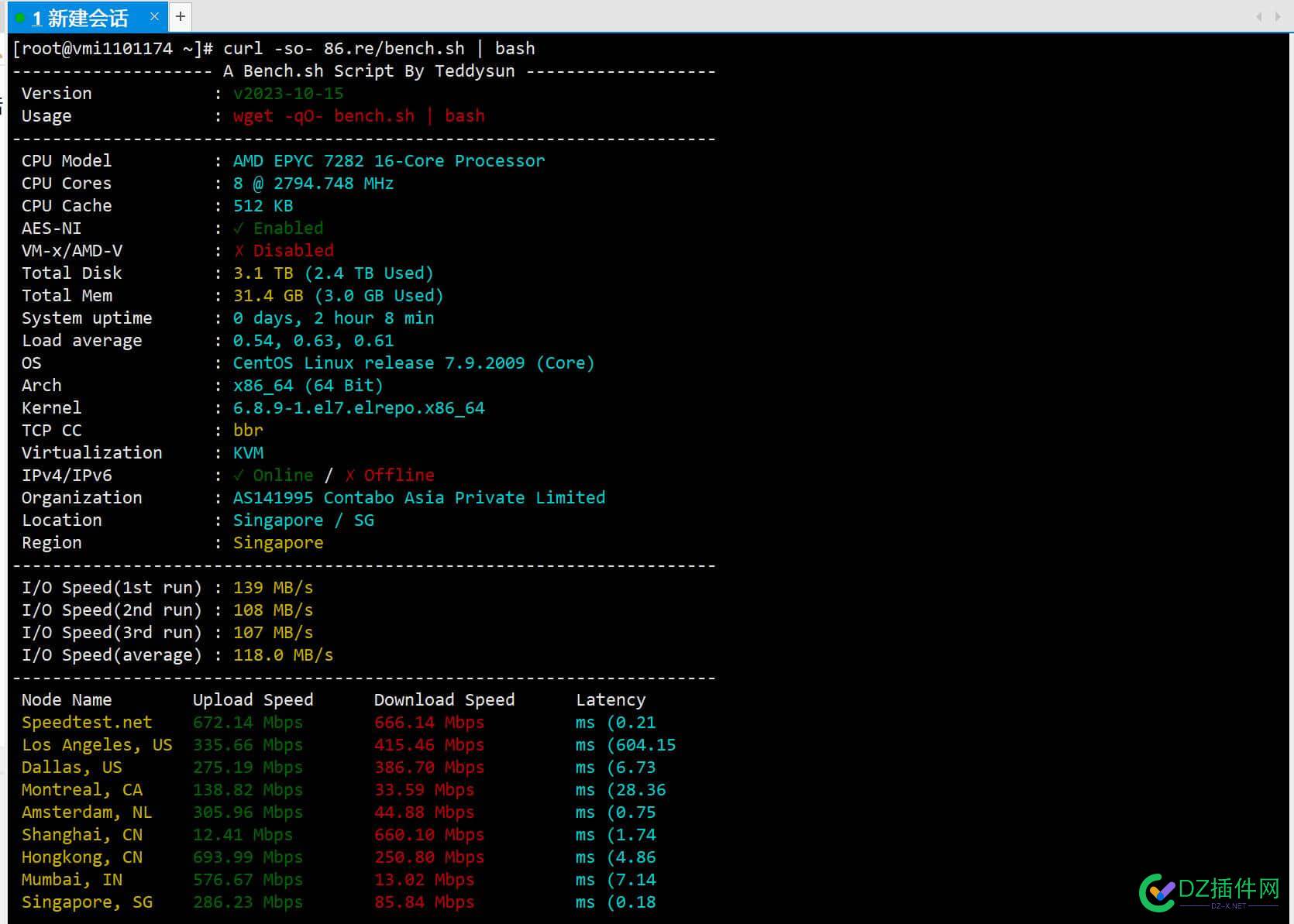Image resolution: width=1294 pixels, height=924 pixels.
Task: Click I/O first run 139 MB/s
Action: (x=274, y=587)
